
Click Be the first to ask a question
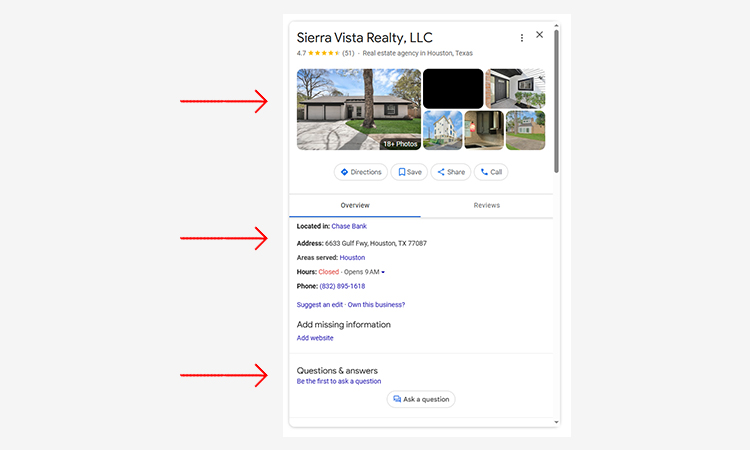(338, 381)
